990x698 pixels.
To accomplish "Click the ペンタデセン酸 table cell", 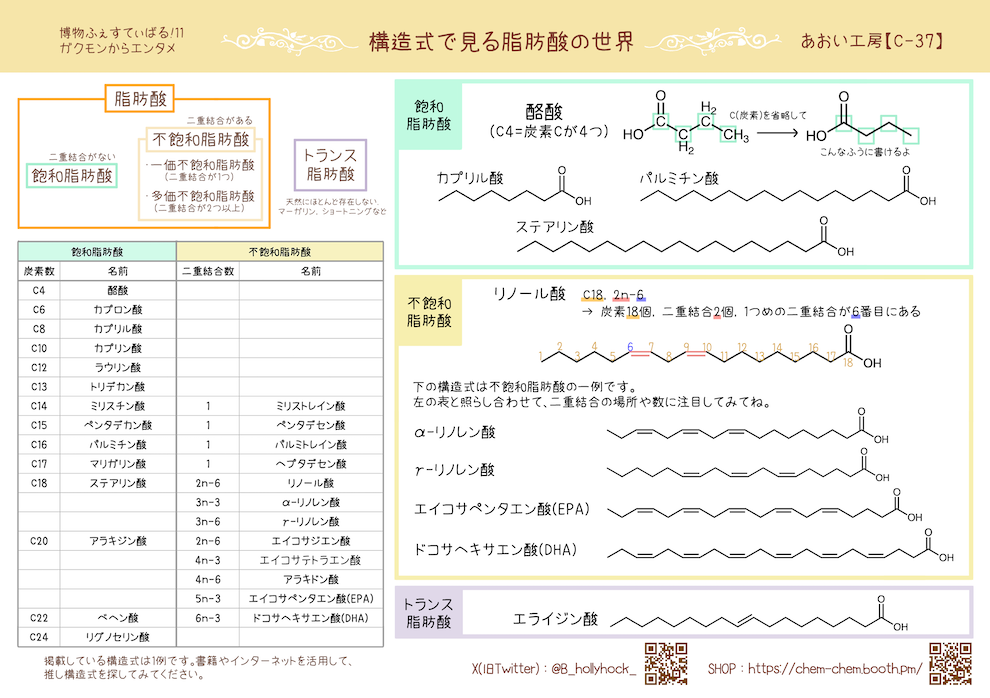I will tap(311, 425).
